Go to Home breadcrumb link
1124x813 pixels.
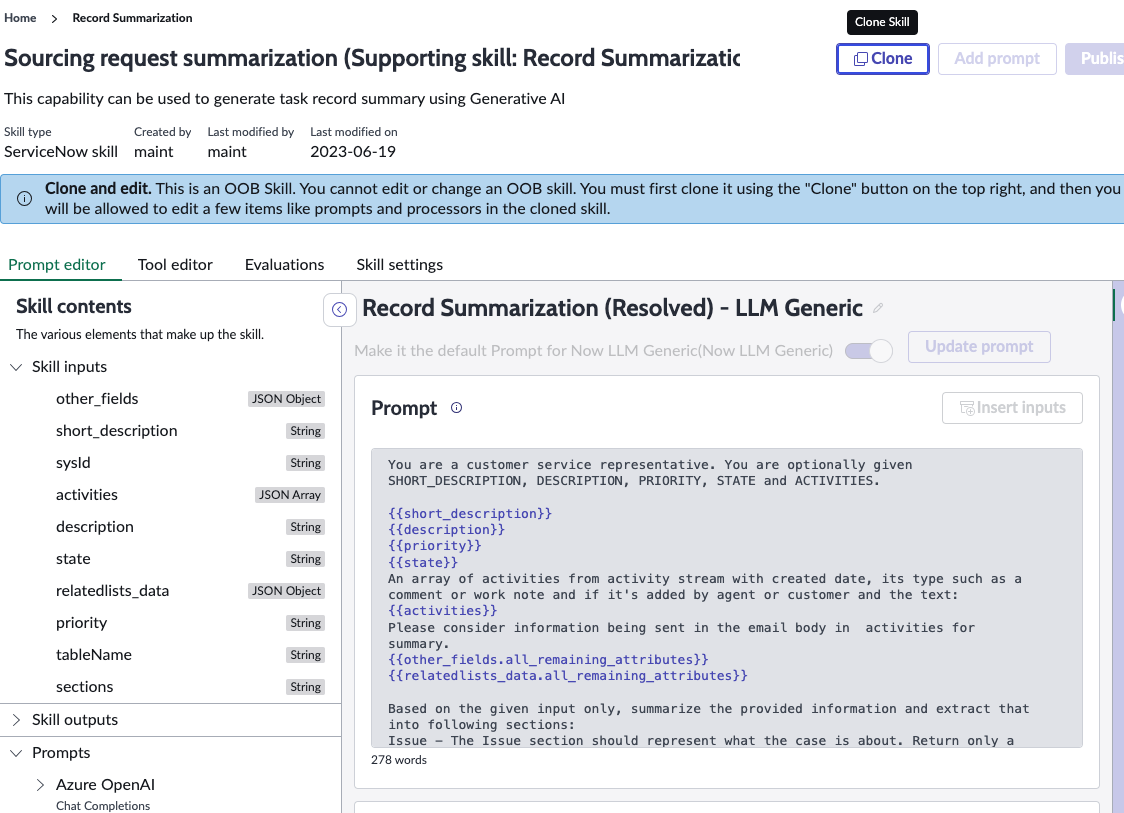coord(20,18)
